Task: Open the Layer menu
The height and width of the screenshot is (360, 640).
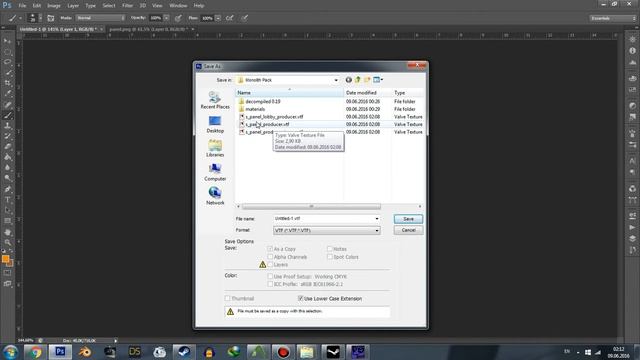Action: pyautogui.click(x=73, y=6)
